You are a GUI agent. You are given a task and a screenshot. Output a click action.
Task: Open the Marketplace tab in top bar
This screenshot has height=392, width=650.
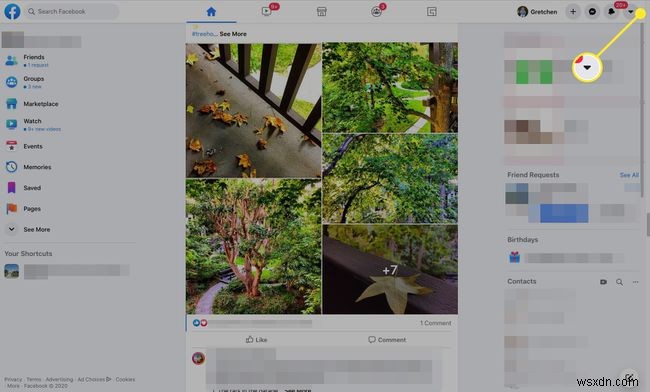322,12
